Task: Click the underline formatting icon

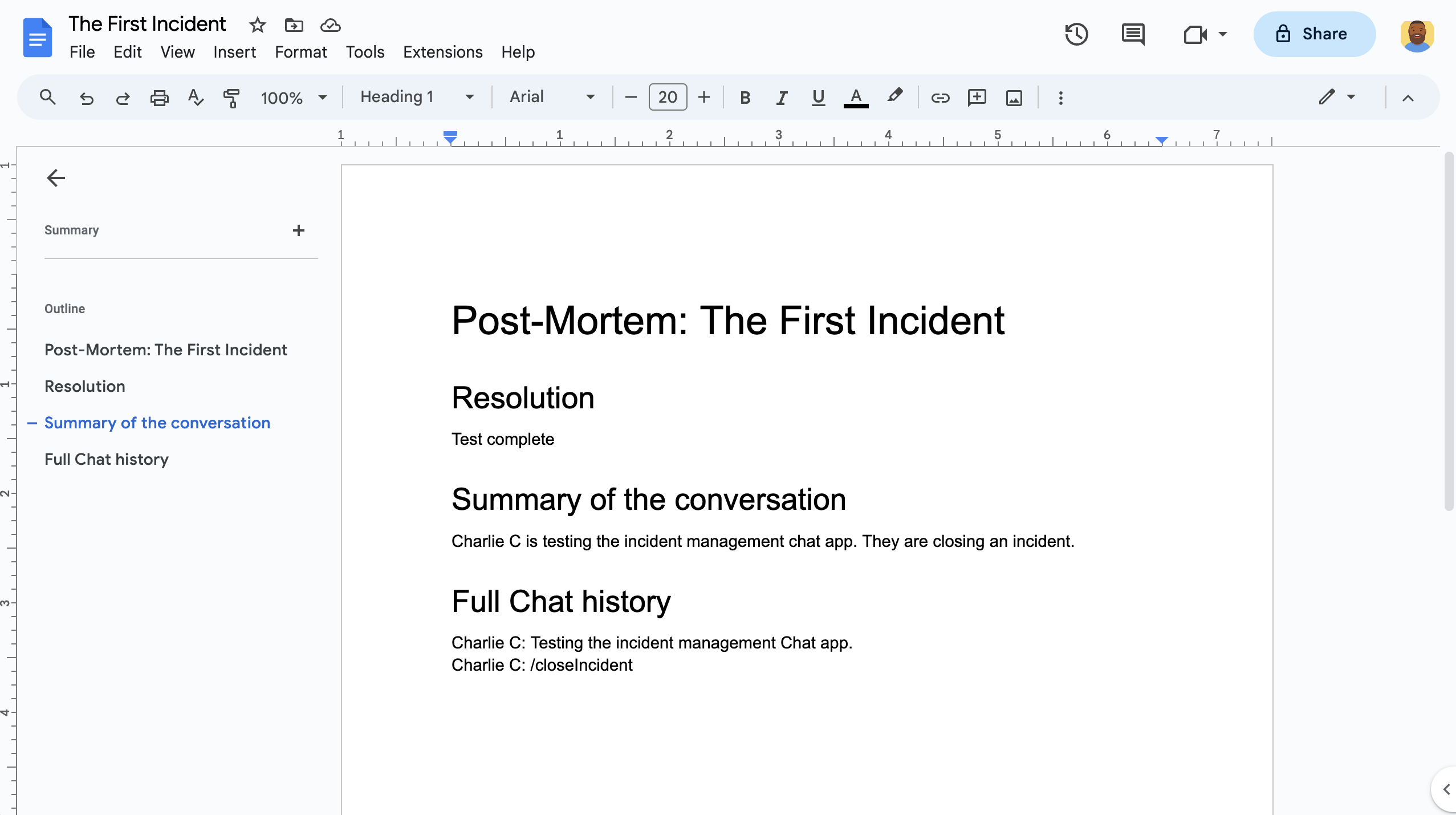Action: 817,97
